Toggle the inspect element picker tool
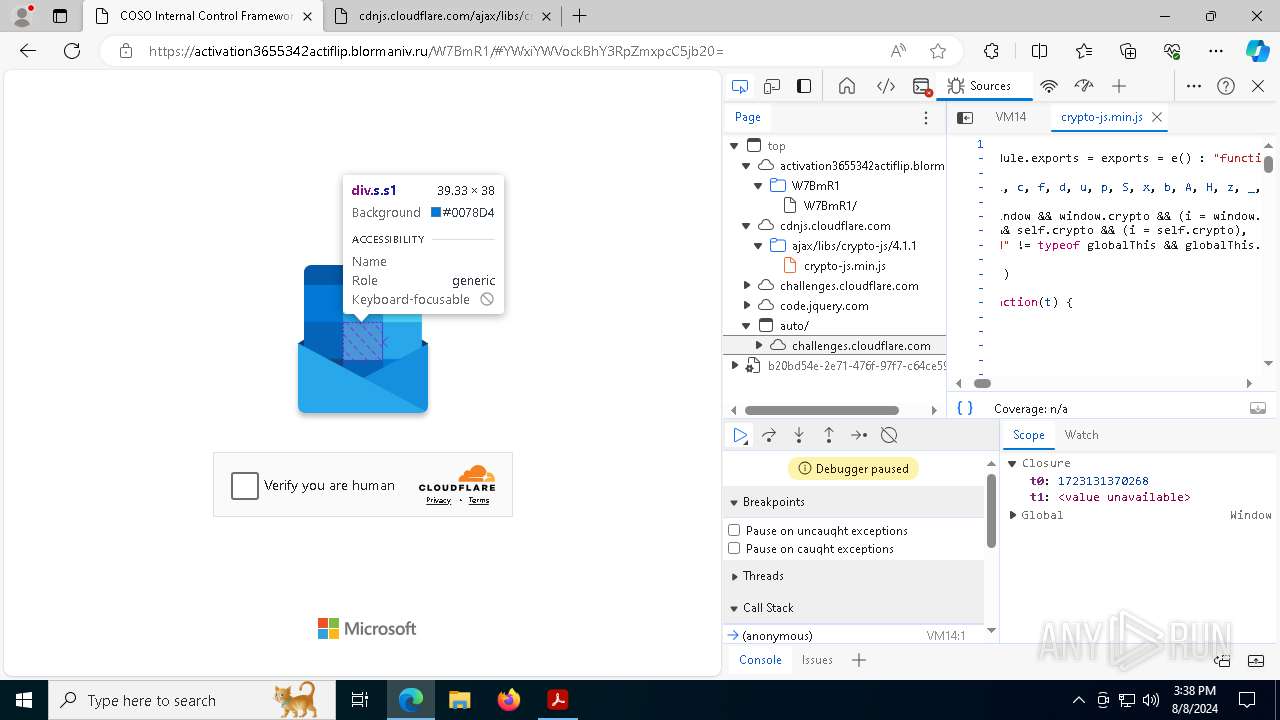The height and width of the screenshot is (720, 1280). point(740,86)
